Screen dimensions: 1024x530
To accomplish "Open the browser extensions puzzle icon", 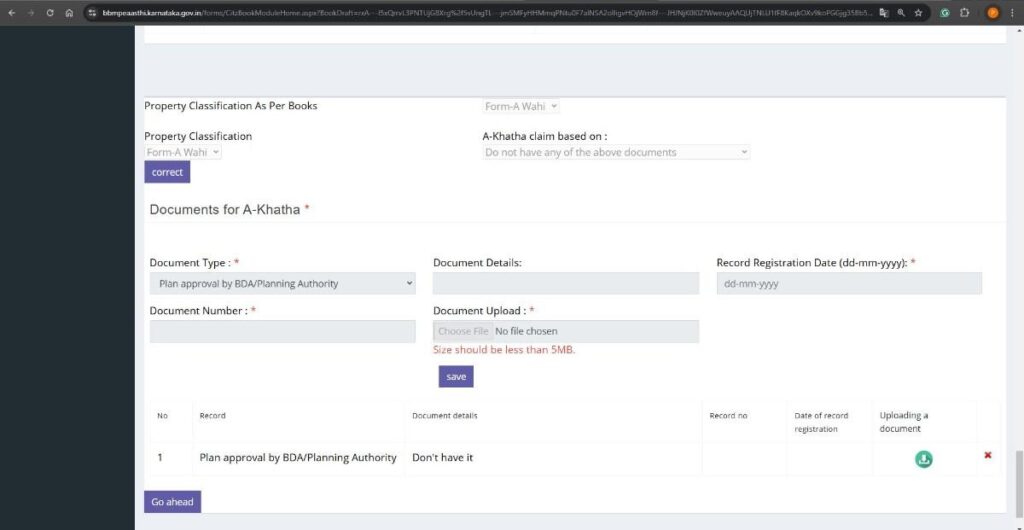I will pyautogui.click(x=965, y=13).
